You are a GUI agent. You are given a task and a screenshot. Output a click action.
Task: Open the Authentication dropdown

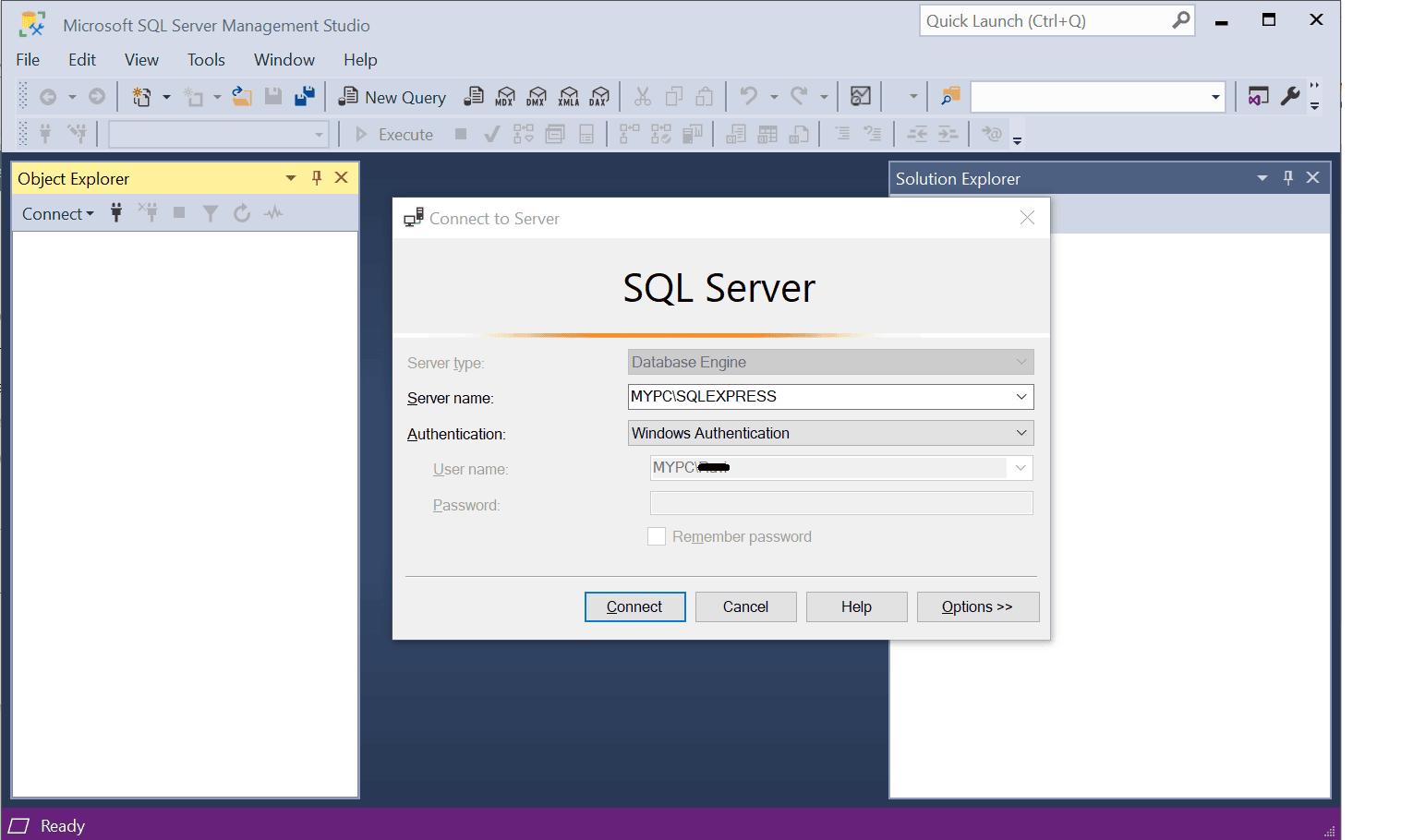1020,433
